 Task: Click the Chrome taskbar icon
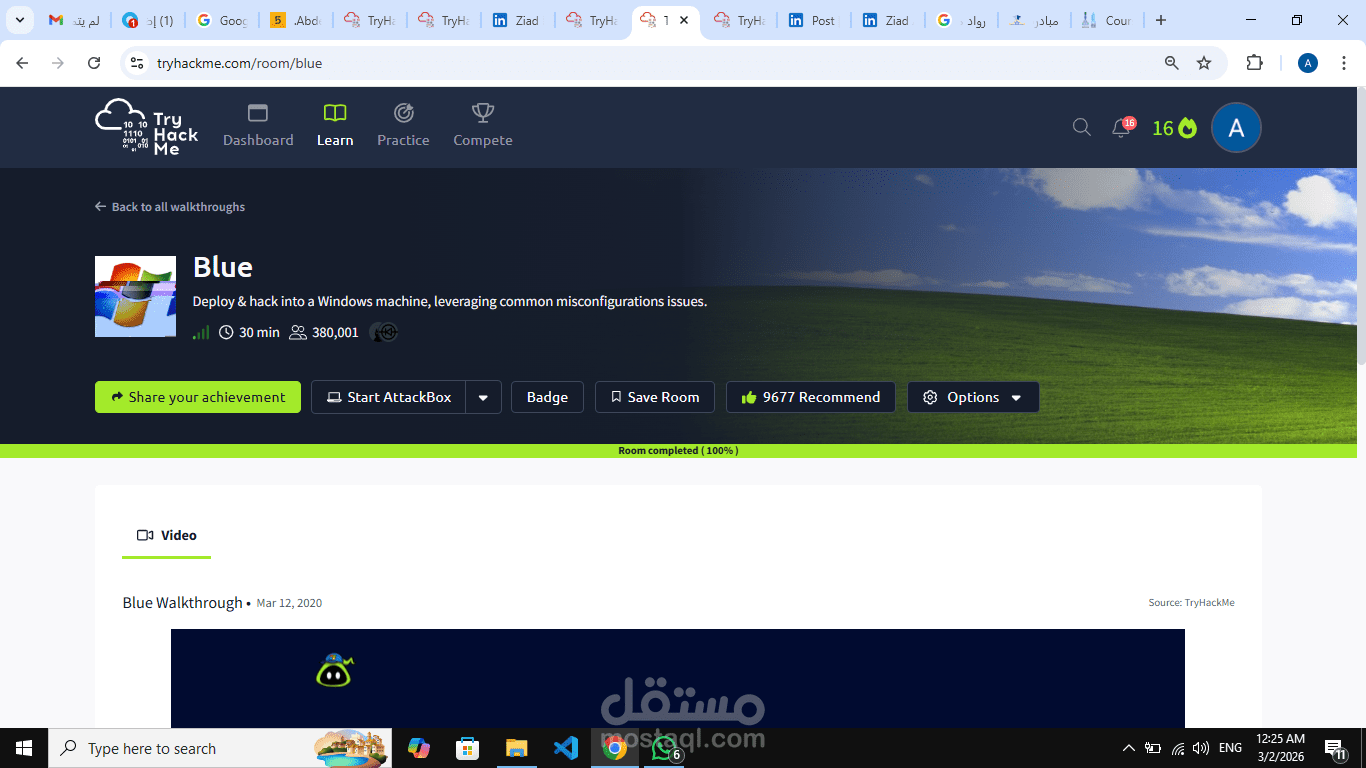(x=614, y=748)
